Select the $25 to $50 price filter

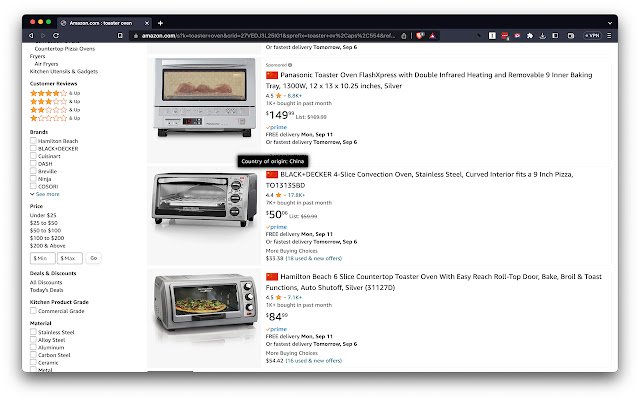[44, 223]
